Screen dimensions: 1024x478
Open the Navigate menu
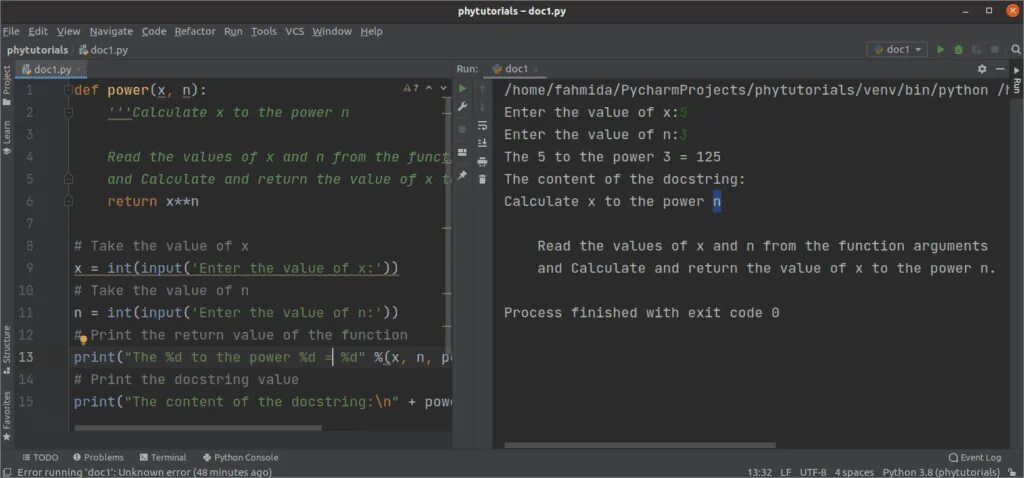pos(111,31)
